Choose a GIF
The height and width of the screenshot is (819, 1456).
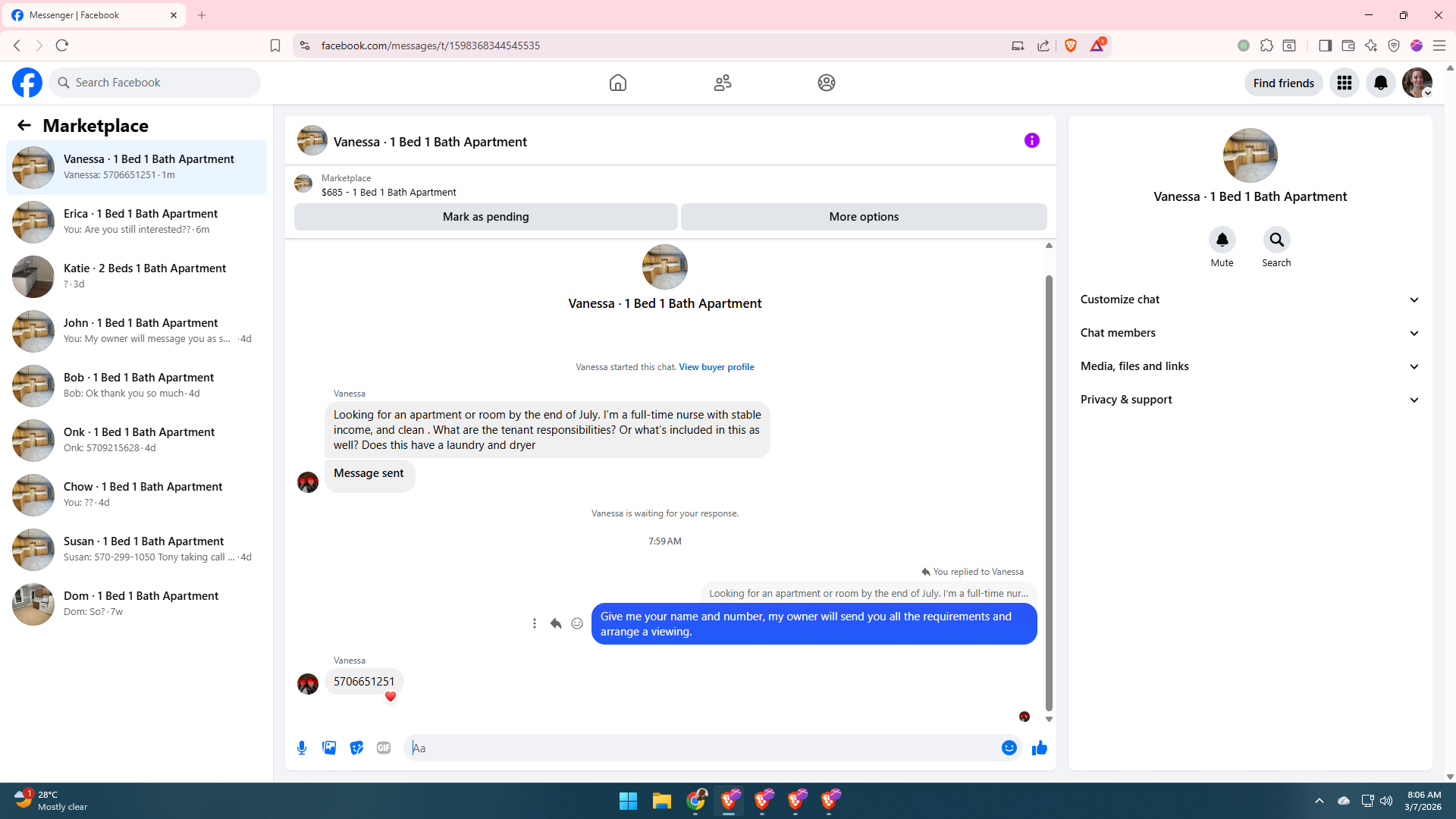[x=384, y=748]
